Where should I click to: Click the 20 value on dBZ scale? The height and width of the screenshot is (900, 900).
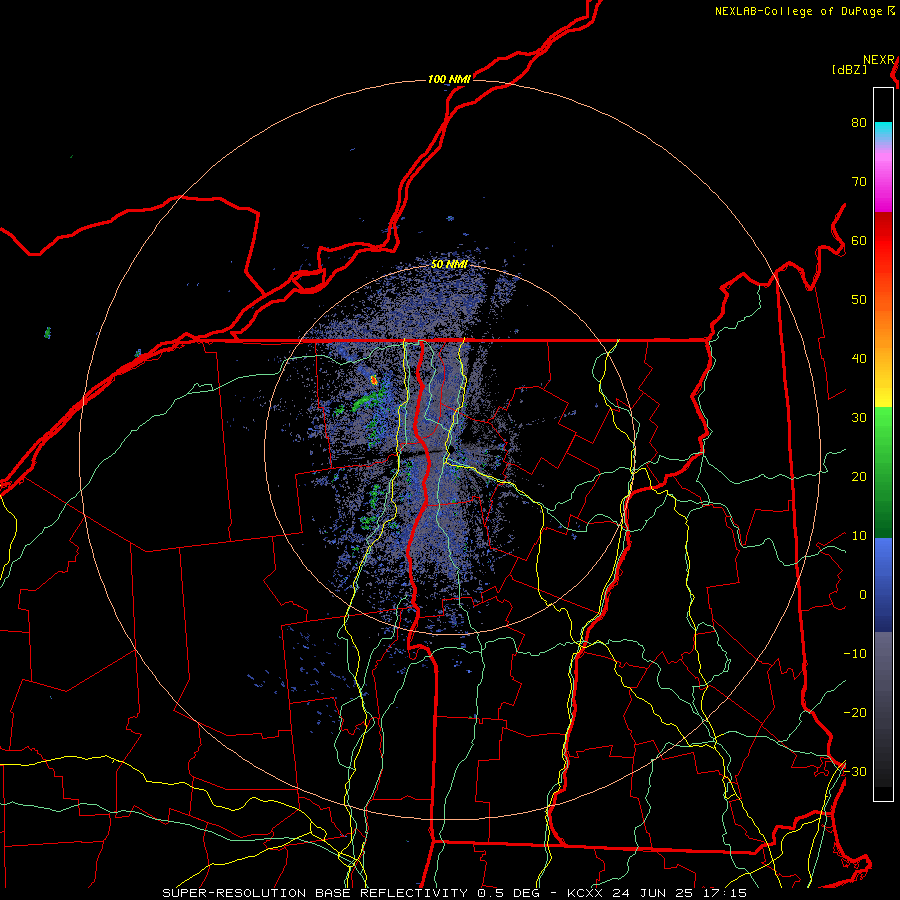(859, 476)
